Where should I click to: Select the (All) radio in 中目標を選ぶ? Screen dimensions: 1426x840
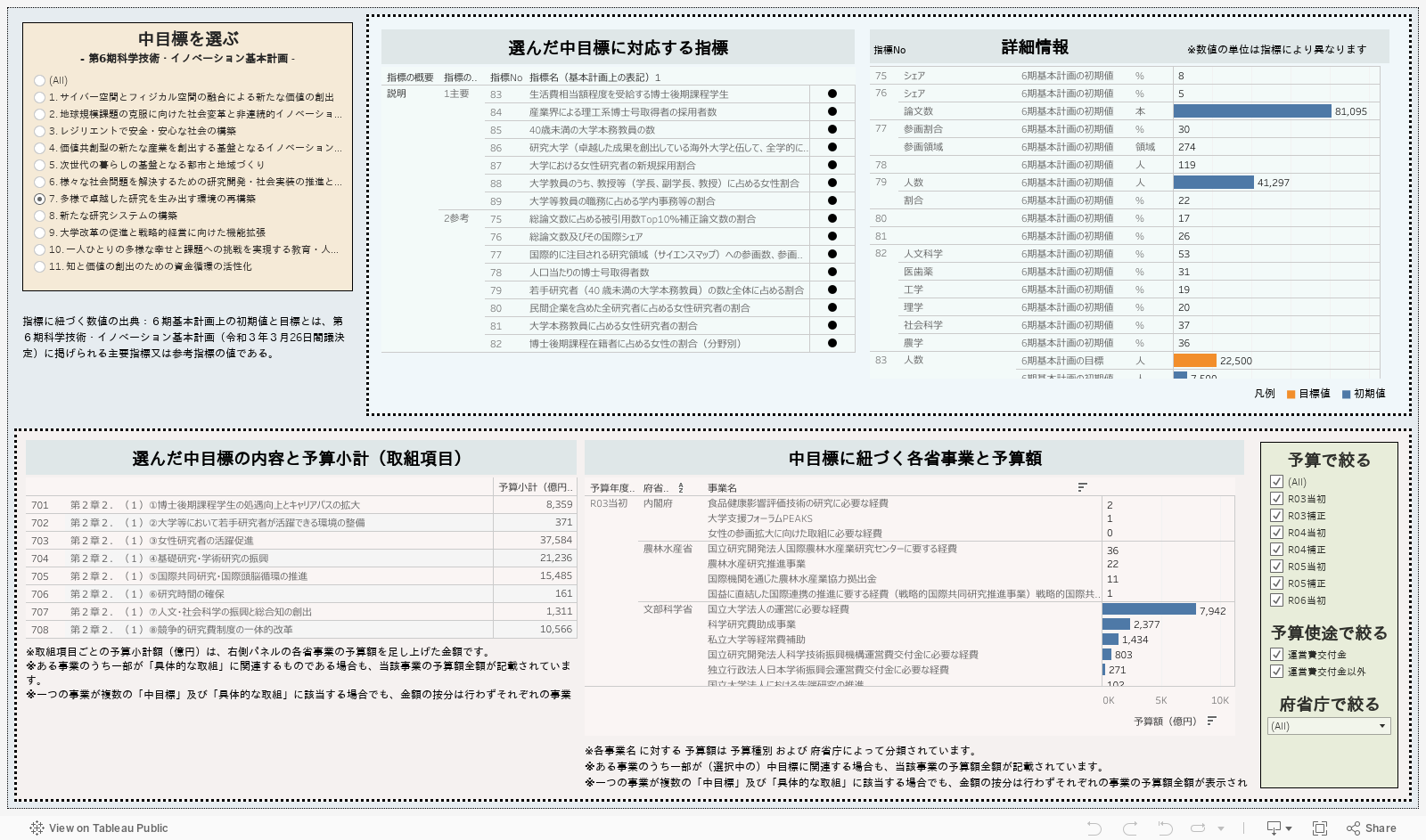[39, 80]
